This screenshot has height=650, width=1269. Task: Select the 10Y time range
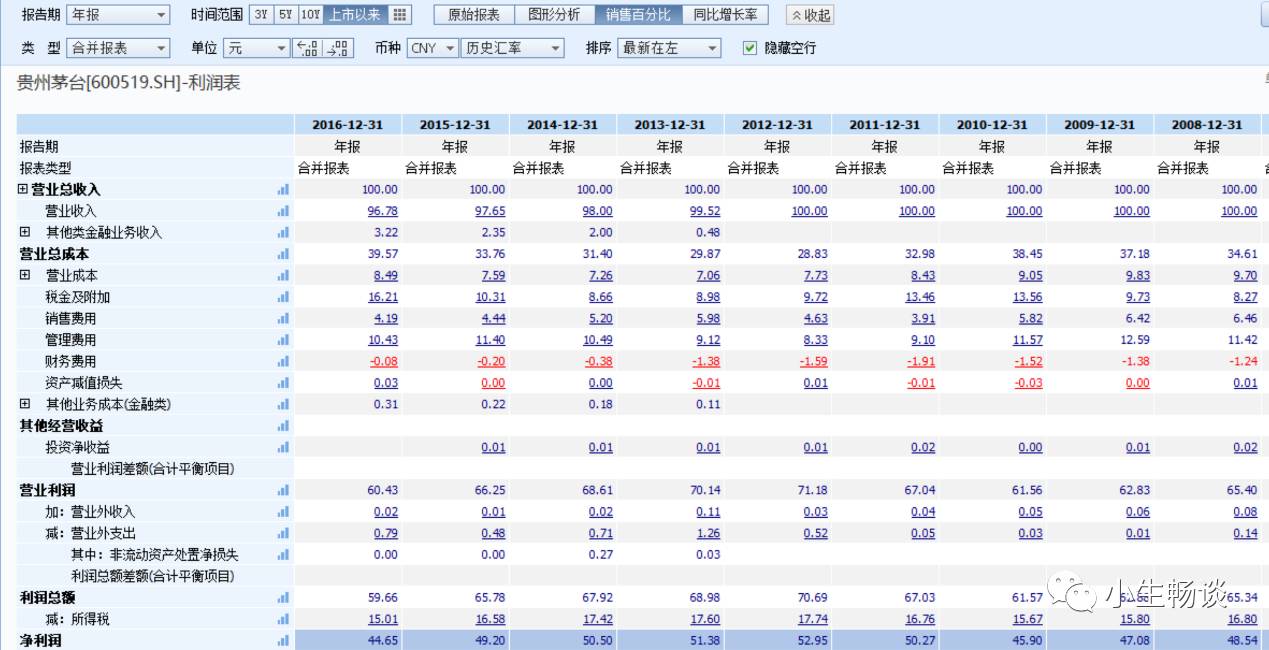[x=311, y=15]
